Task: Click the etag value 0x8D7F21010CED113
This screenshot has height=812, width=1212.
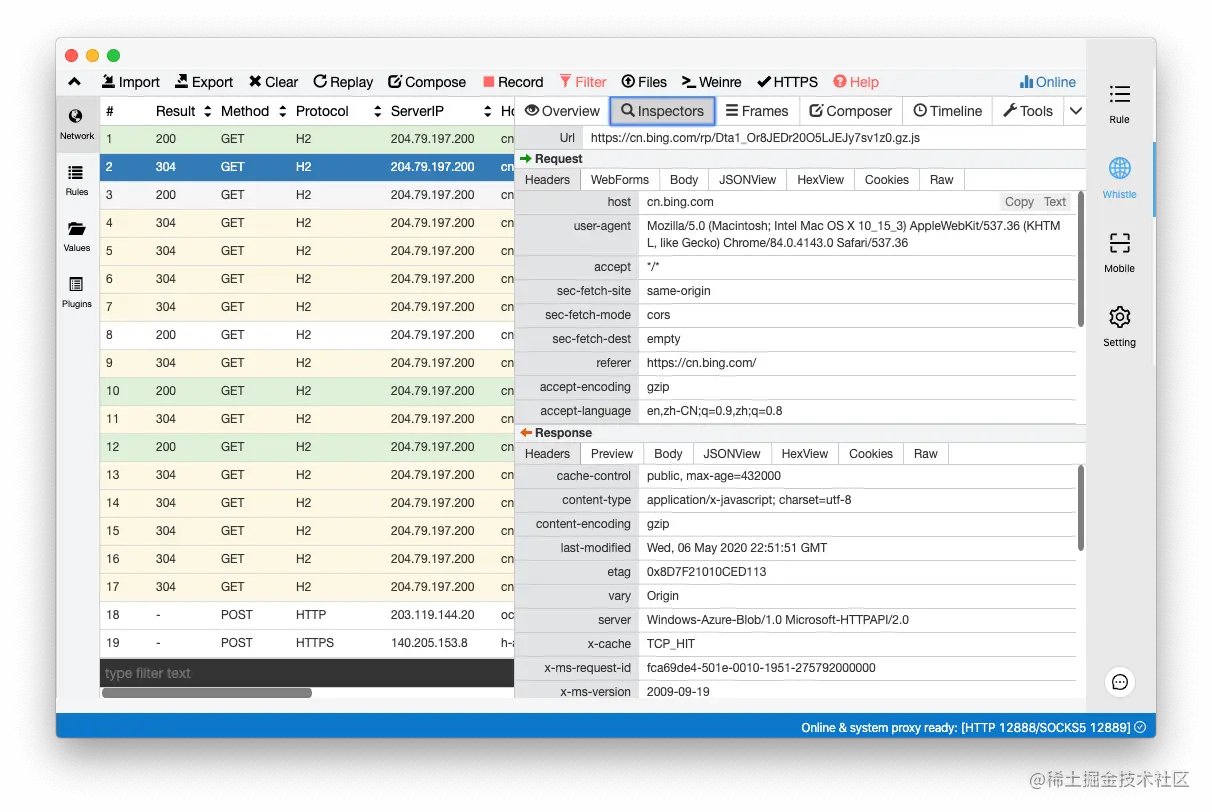Action: click(x=706, y=572)
